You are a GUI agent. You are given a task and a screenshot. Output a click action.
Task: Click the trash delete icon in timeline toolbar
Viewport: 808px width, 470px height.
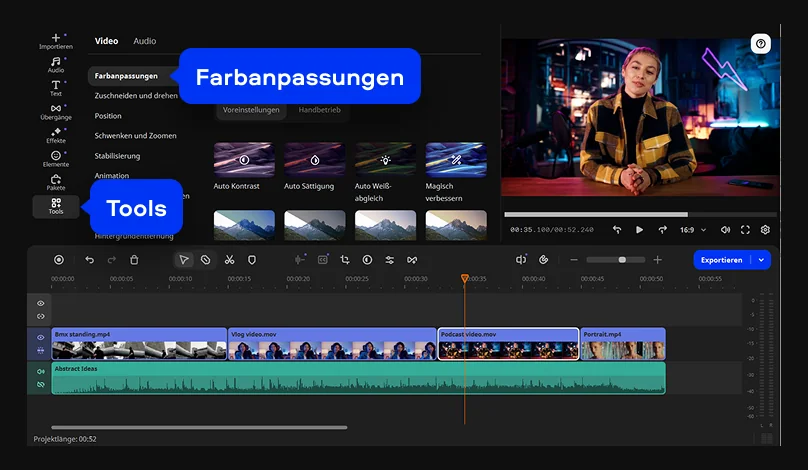point(134,260)
